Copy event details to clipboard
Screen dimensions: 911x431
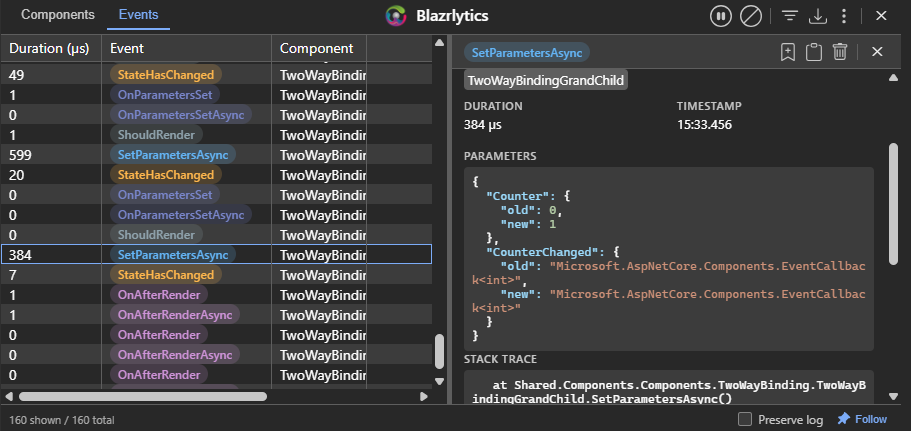(813, 52)
